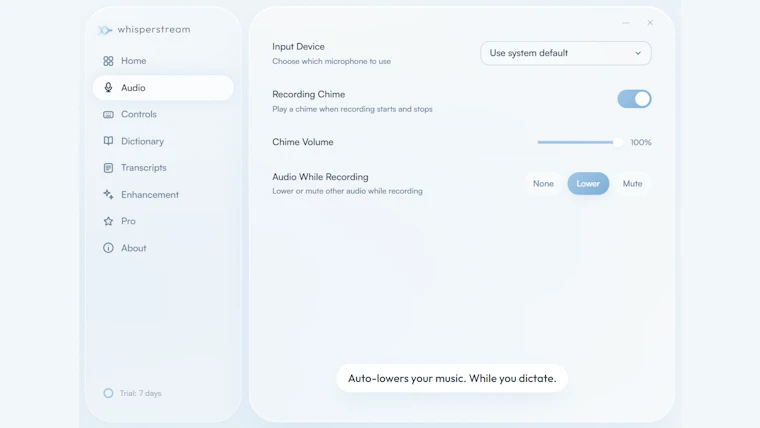Click the Audio microphone icon
This screenshot has width=760, height=428.
click(108, 88)
